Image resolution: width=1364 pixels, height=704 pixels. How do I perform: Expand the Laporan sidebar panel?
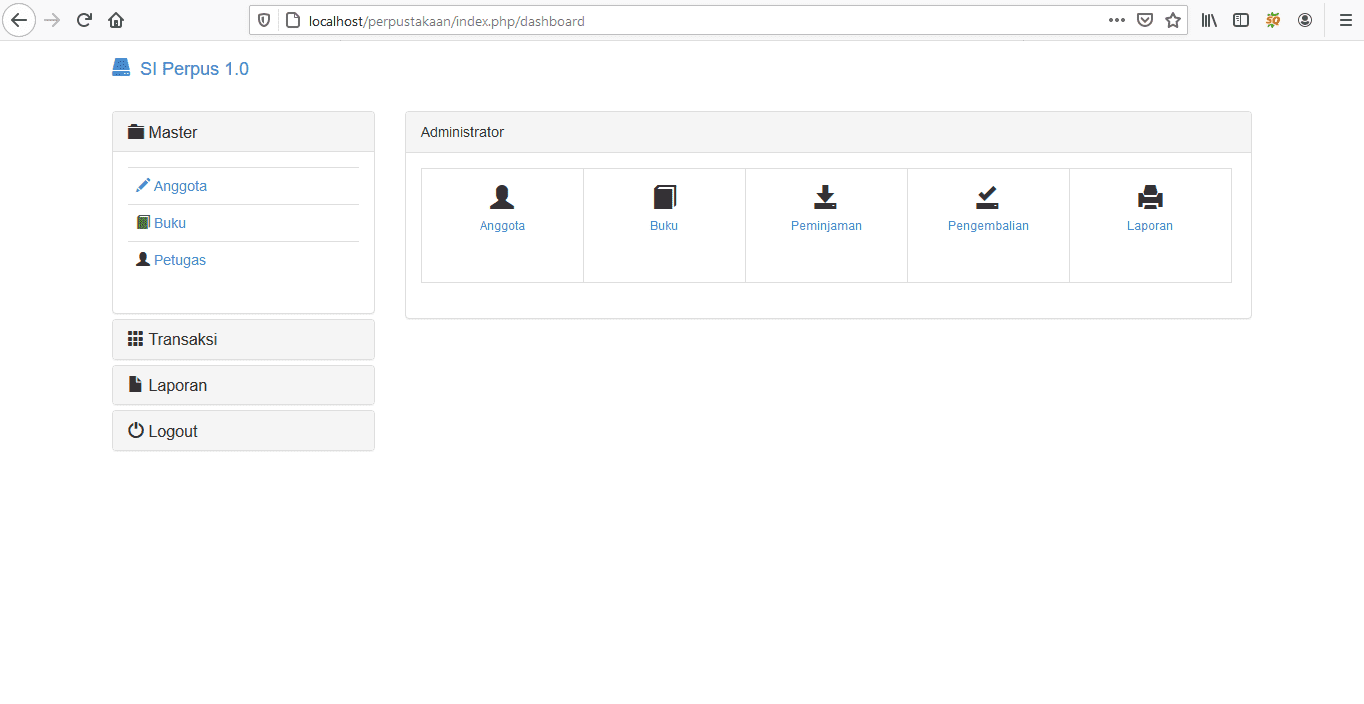(x=177, y=385)
